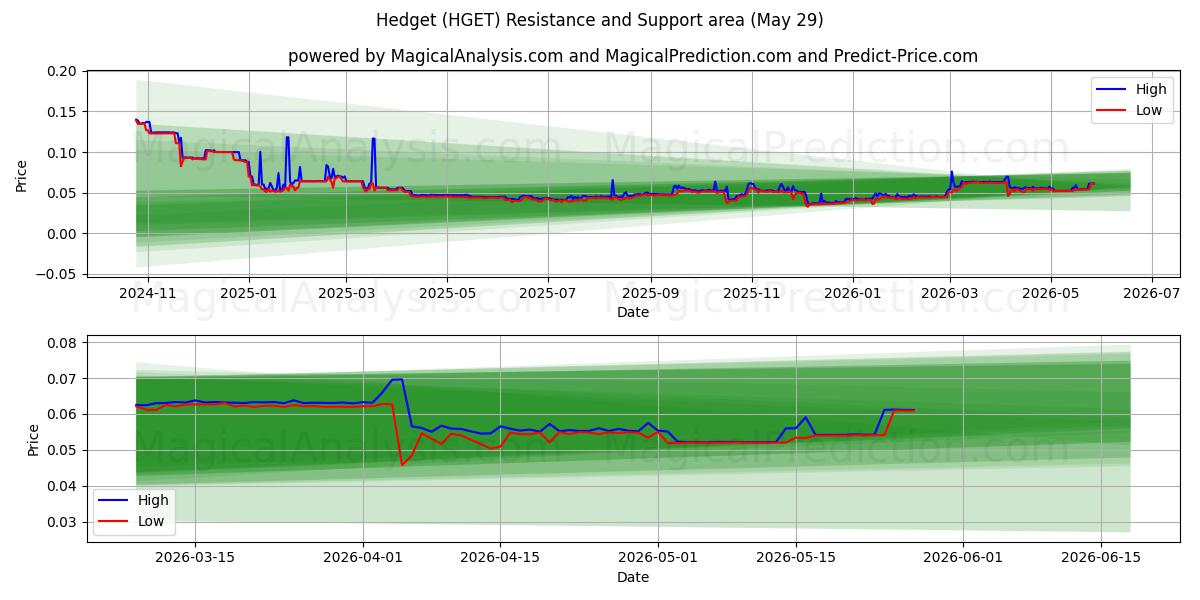Click the '2026-04-01' x-axis label
Image resolution: width=1200 pixels, height=600 pixels.
tap(361, 558)
